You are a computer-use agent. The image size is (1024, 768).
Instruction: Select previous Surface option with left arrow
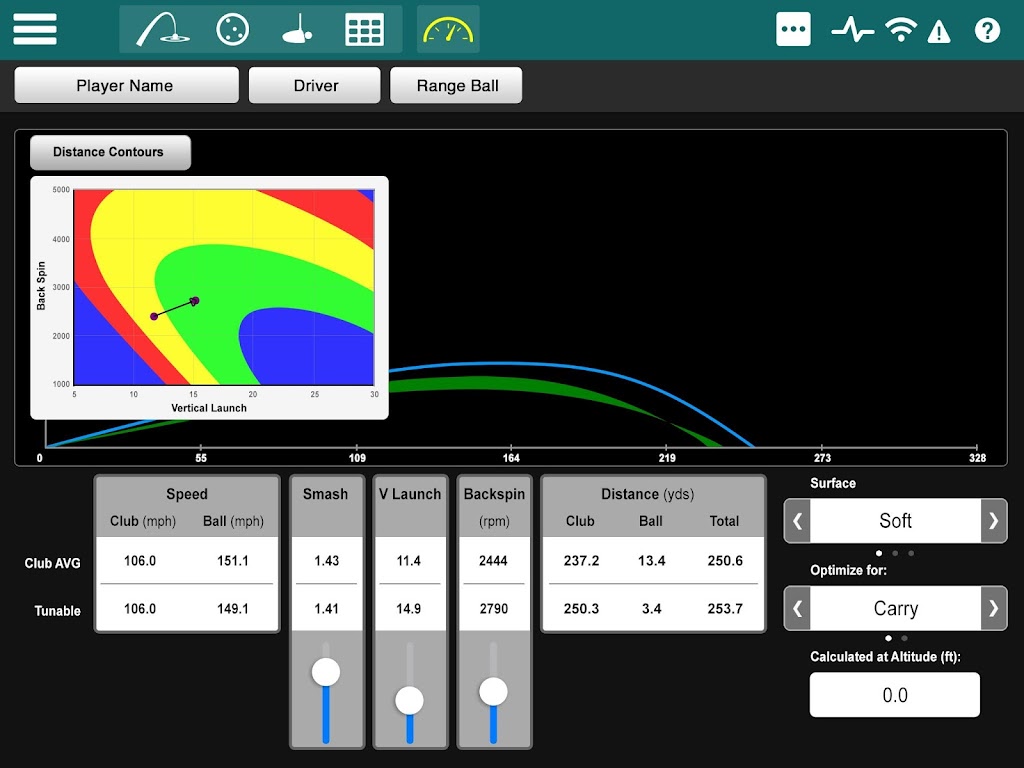click(797, 521)
